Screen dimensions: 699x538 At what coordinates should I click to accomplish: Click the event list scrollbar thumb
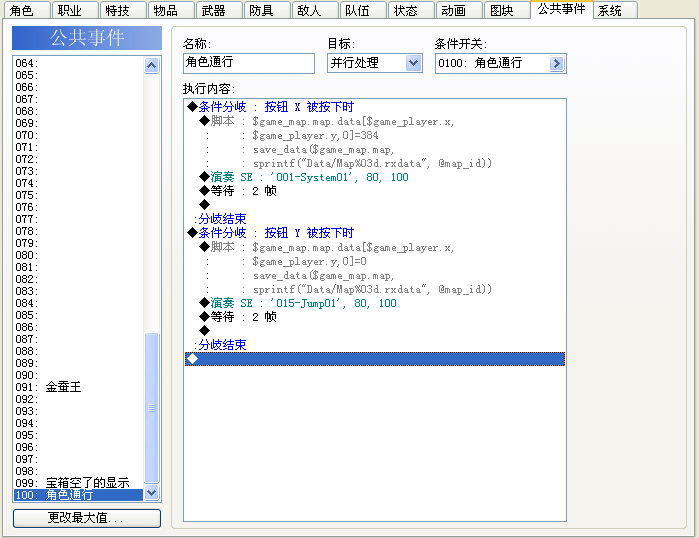pyautogui.click(x=152, y=408)
